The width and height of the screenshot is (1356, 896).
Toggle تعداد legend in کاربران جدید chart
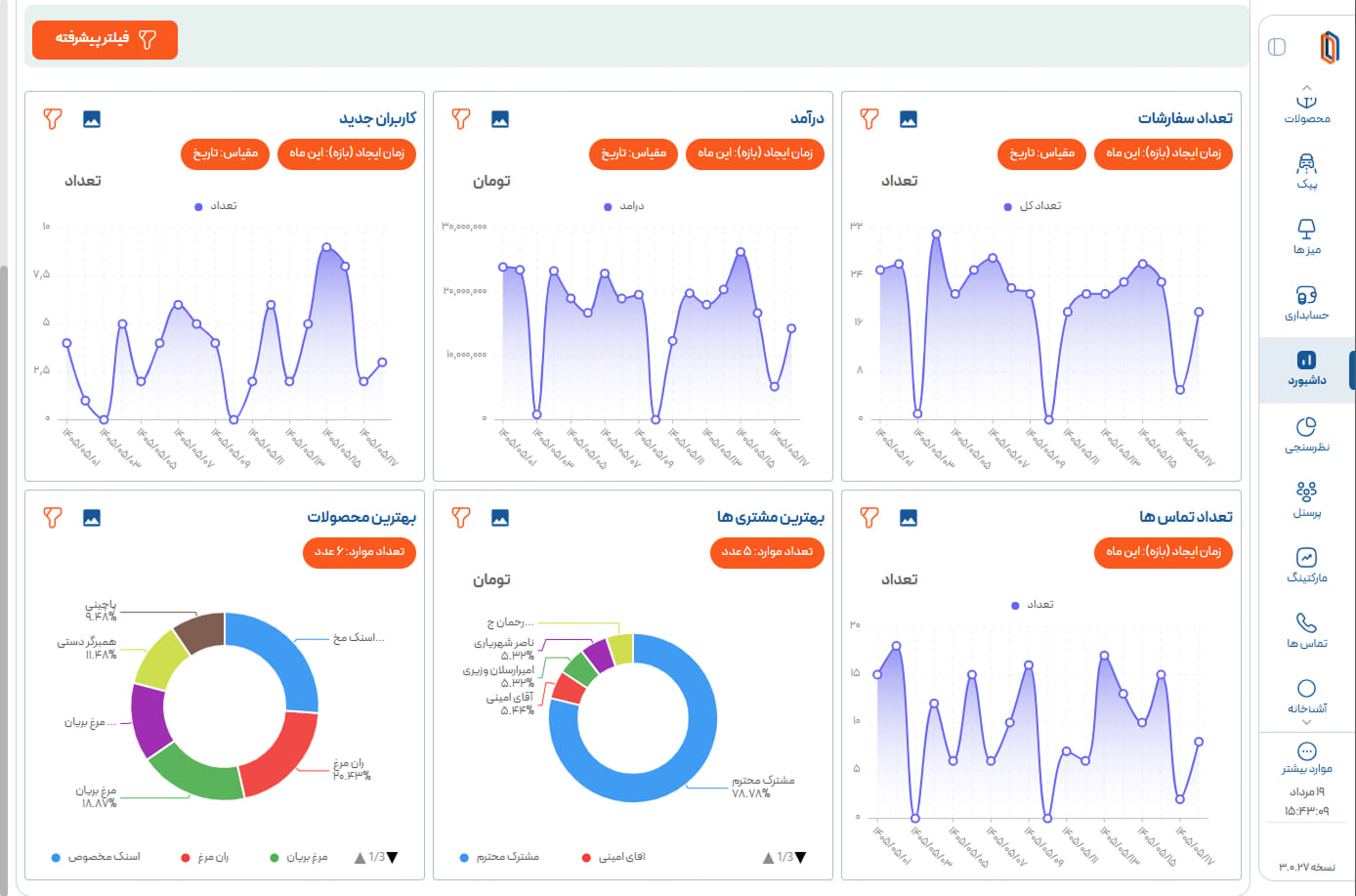[216, 206]
